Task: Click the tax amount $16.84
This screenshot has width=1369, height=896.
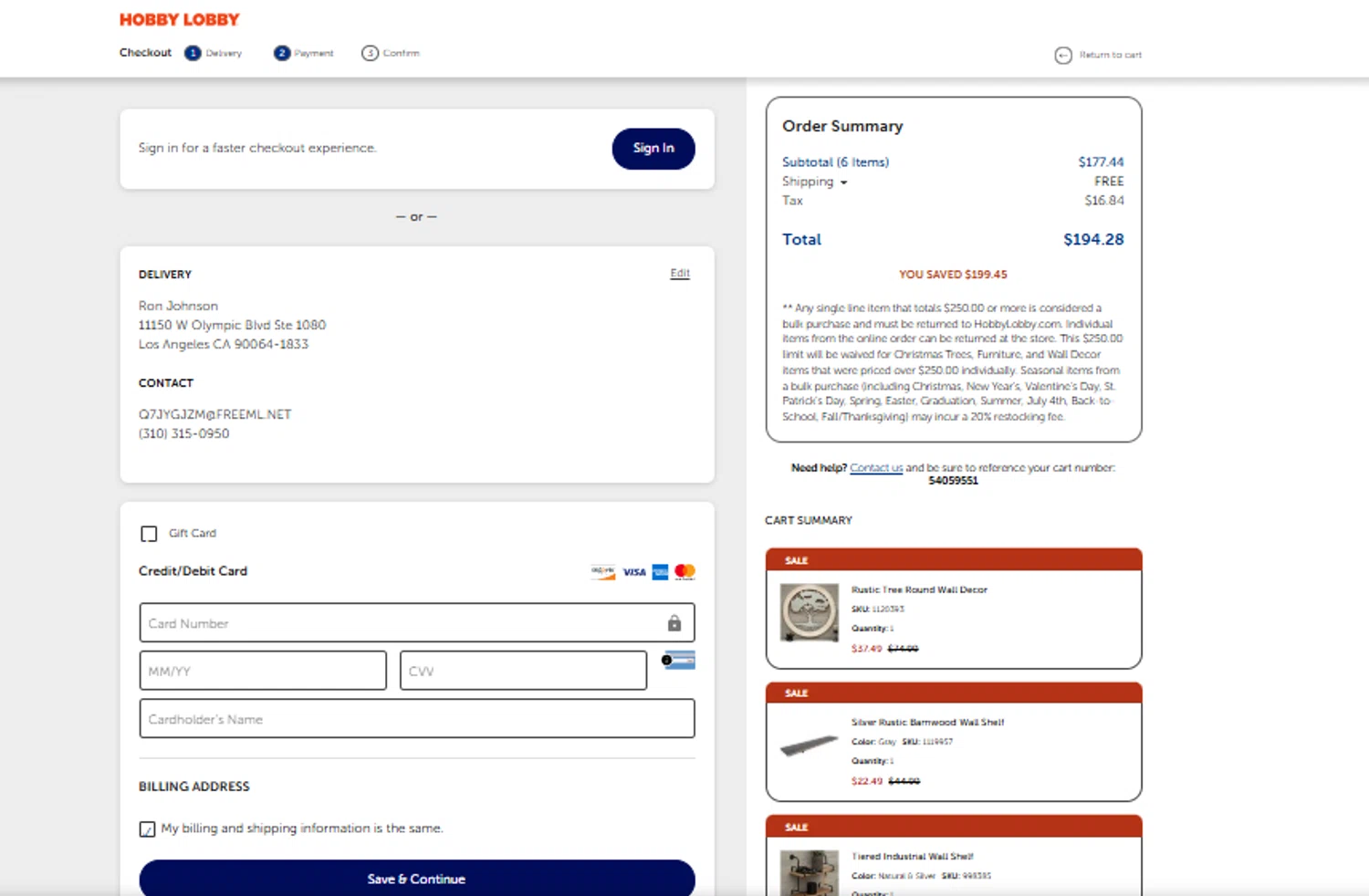Action: click(1104, 201)
